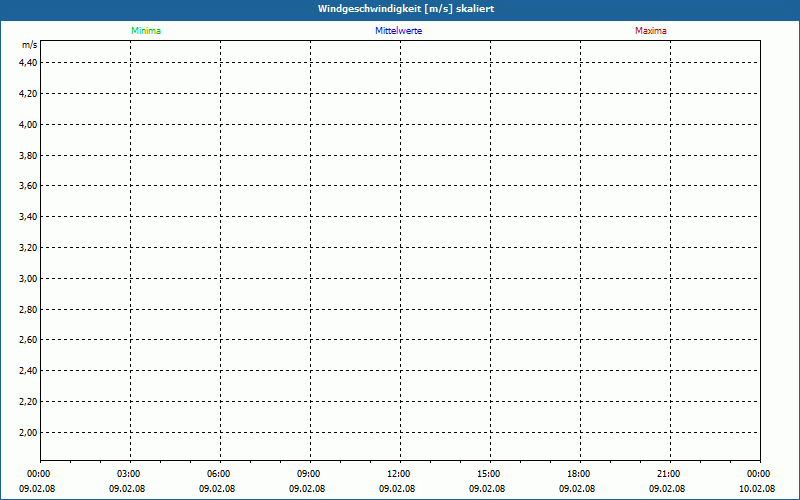
Task: Click the 00:00 label above 10.02.08
Action: tap(759, 474)
